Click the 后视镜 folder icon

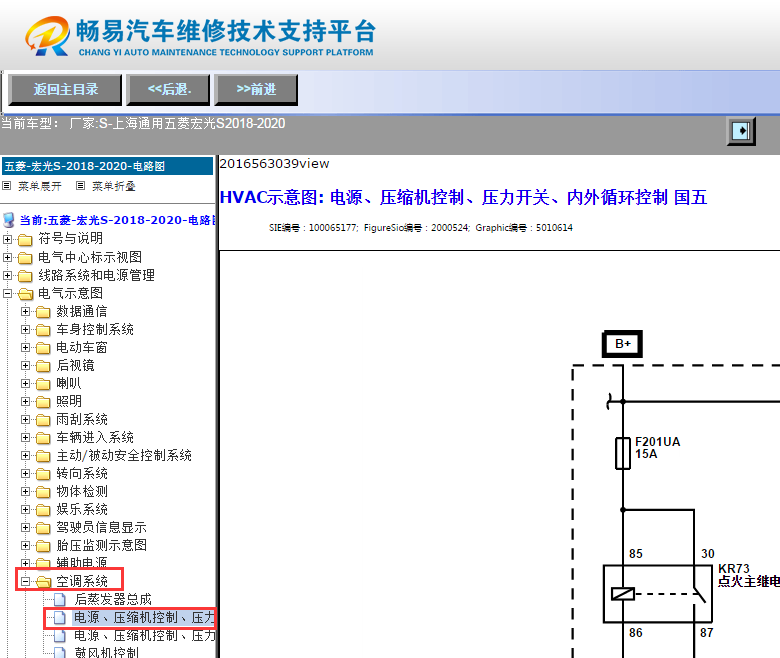(x=43, y=366)
